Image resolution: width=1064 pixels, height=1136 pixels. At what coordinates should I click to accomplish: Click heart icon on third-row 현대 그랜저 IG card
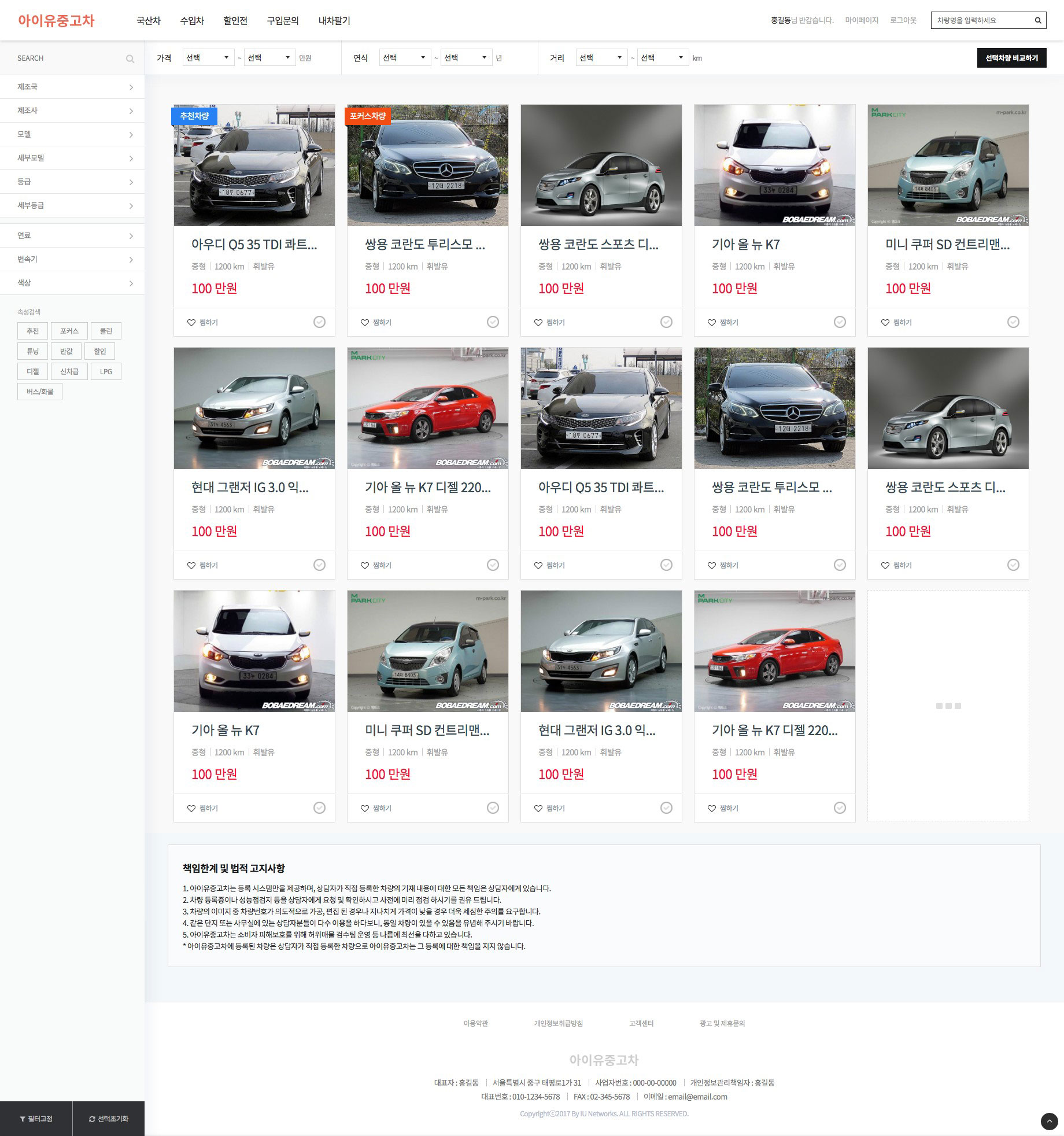pyautogui.click(x=538, y=808)
